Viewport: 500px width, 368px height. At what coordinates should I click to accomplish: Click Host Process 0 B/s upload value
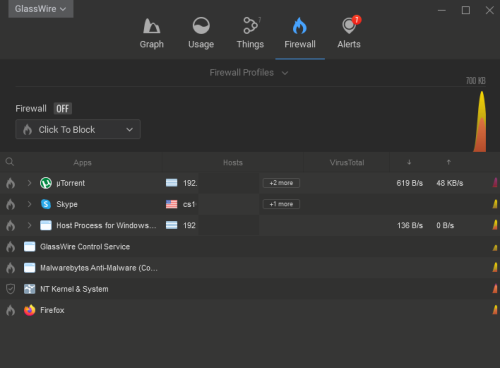point(445,225)
